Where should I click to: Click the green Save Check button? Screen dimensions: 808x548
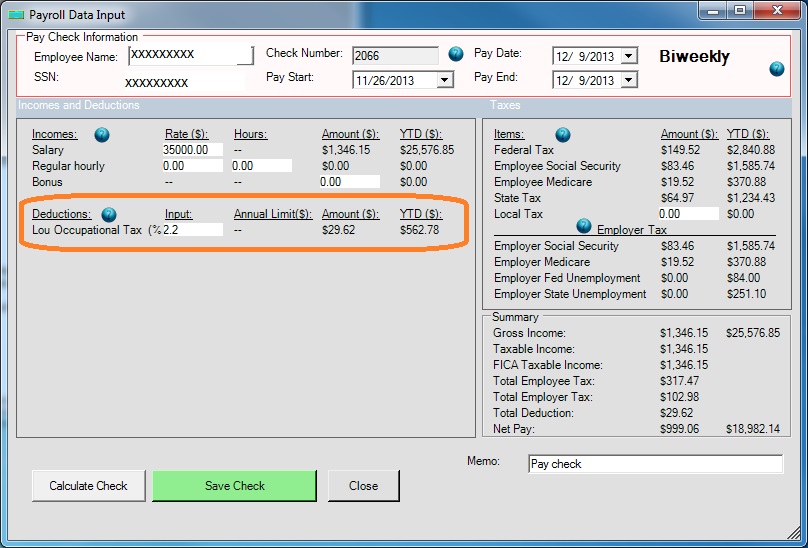click(234, 486)
